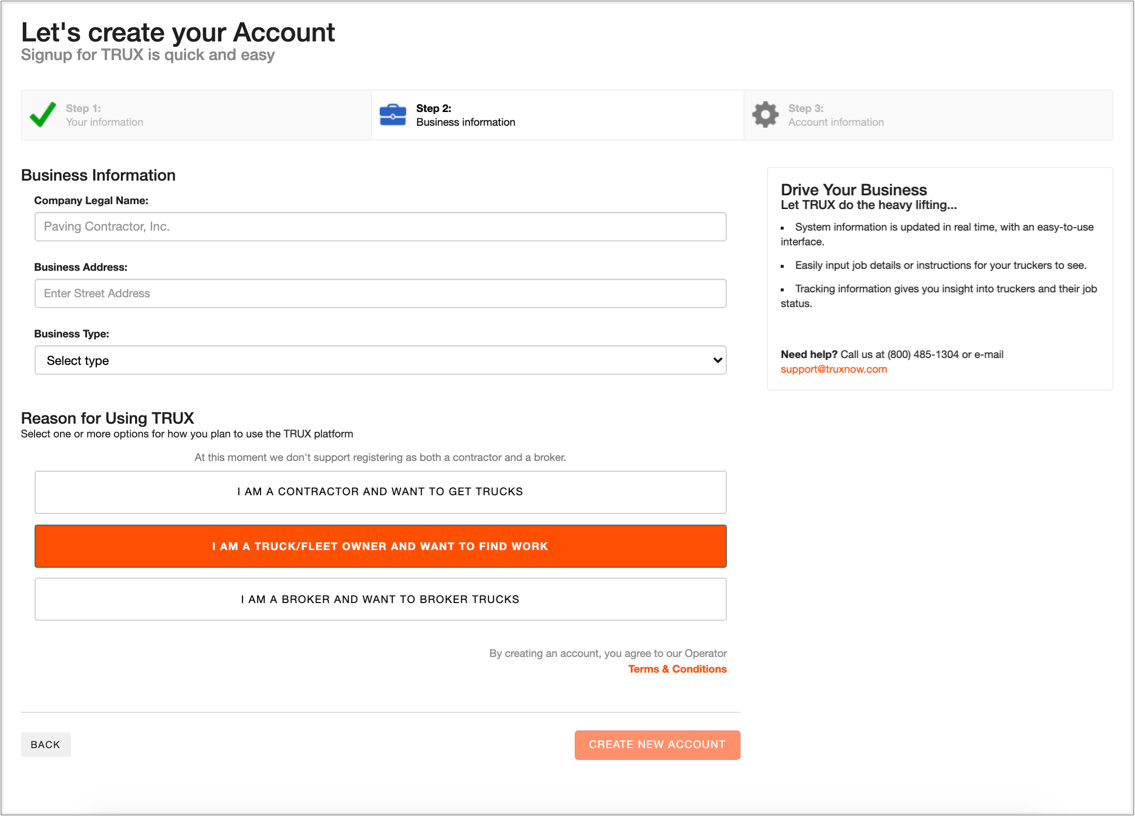Click the 'Company Legal Name:' label
The image size is (1135, 816).
click(91, 201)
